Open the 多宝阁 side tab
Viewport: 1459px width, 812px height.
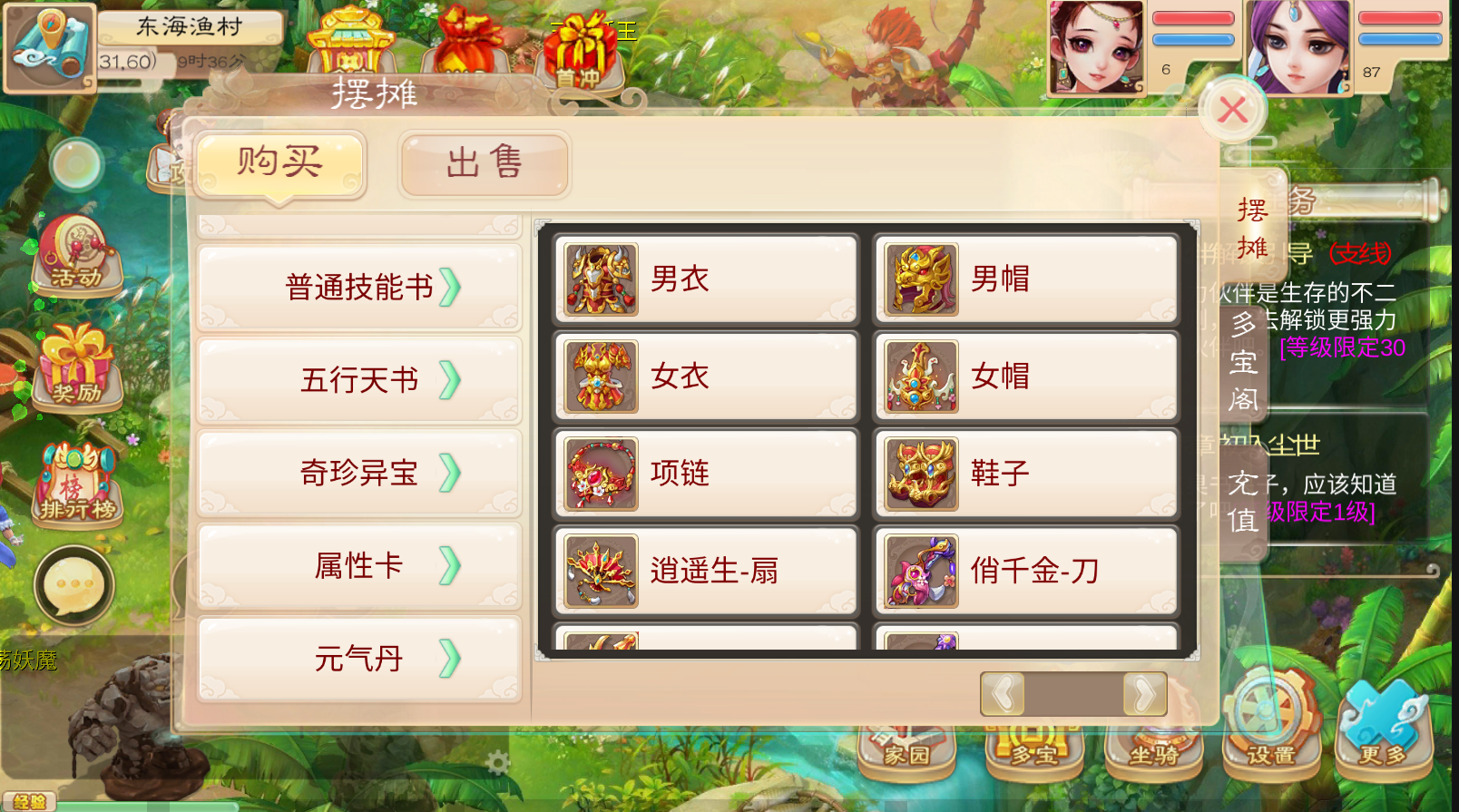(x=1244, y=361)
